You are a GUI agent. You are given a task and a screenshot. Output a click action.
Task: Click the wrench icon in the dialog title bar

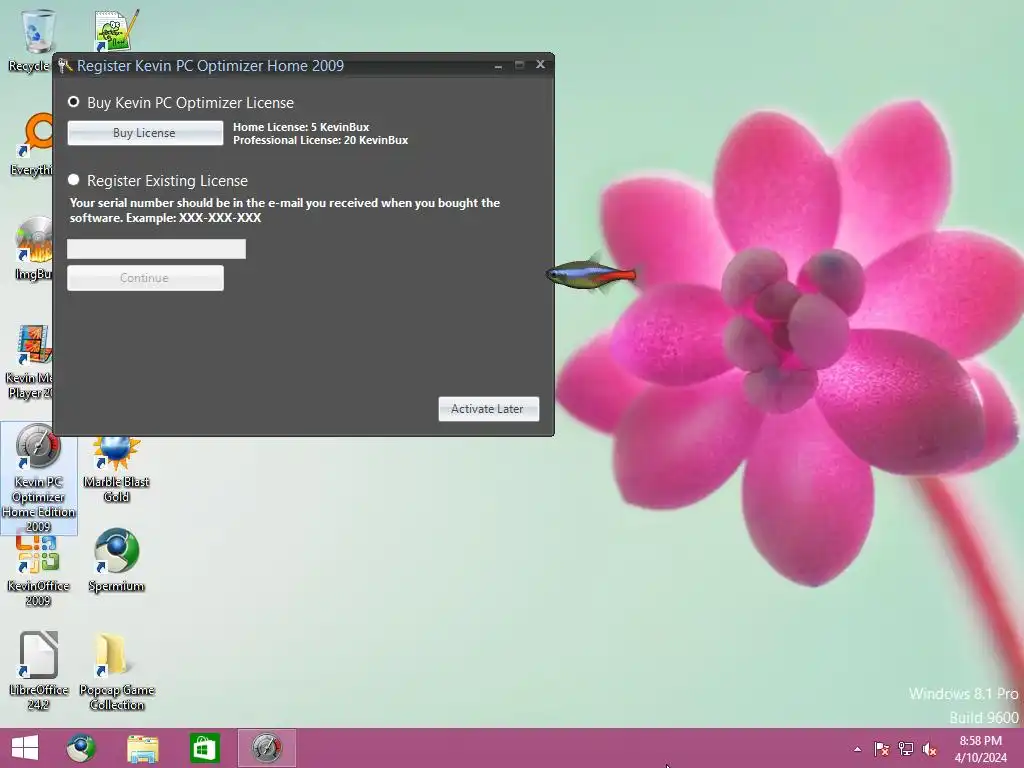[65, 65]
